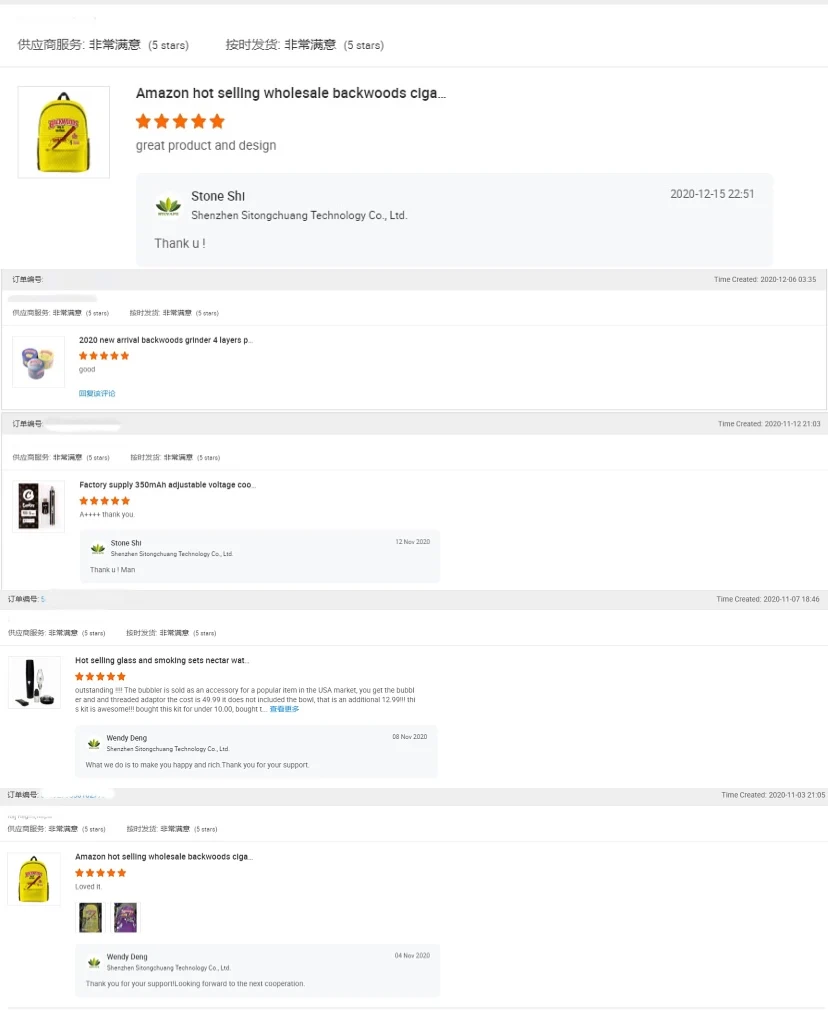Screen dimensions: 828x1014
Task: Click the five-star rating under 'great product' review
Action: point(180,121)
